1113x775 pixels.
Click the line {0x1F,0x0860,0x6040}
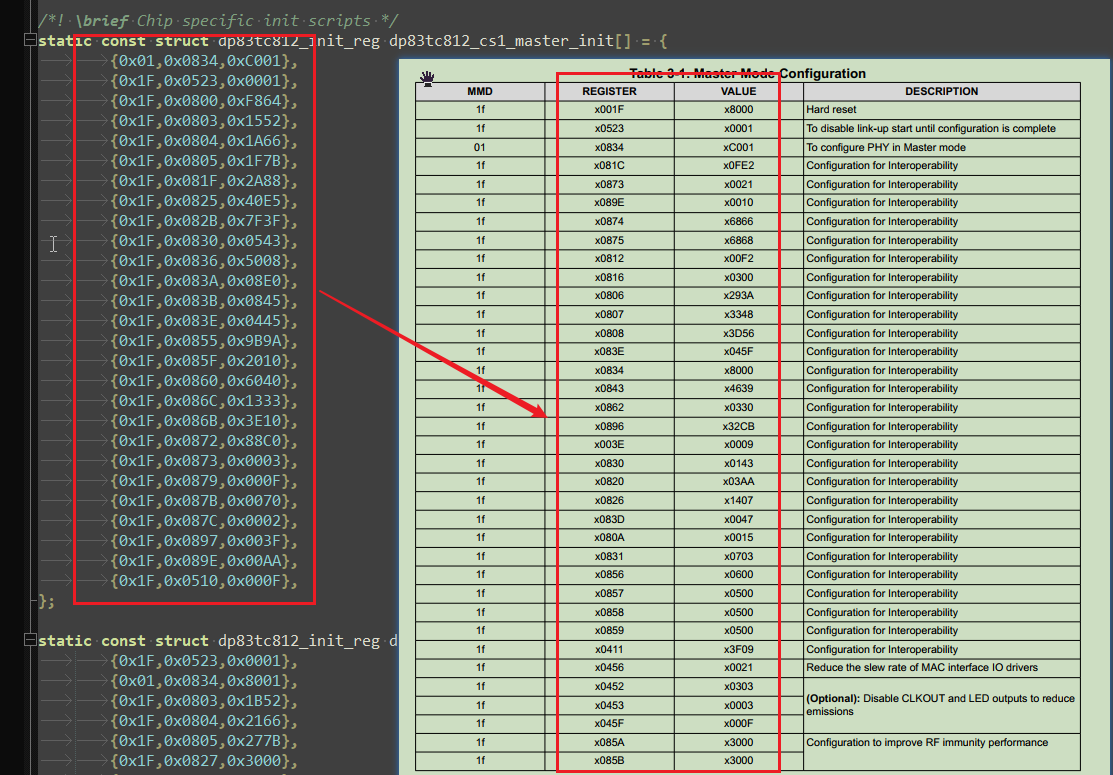[204, 380]
